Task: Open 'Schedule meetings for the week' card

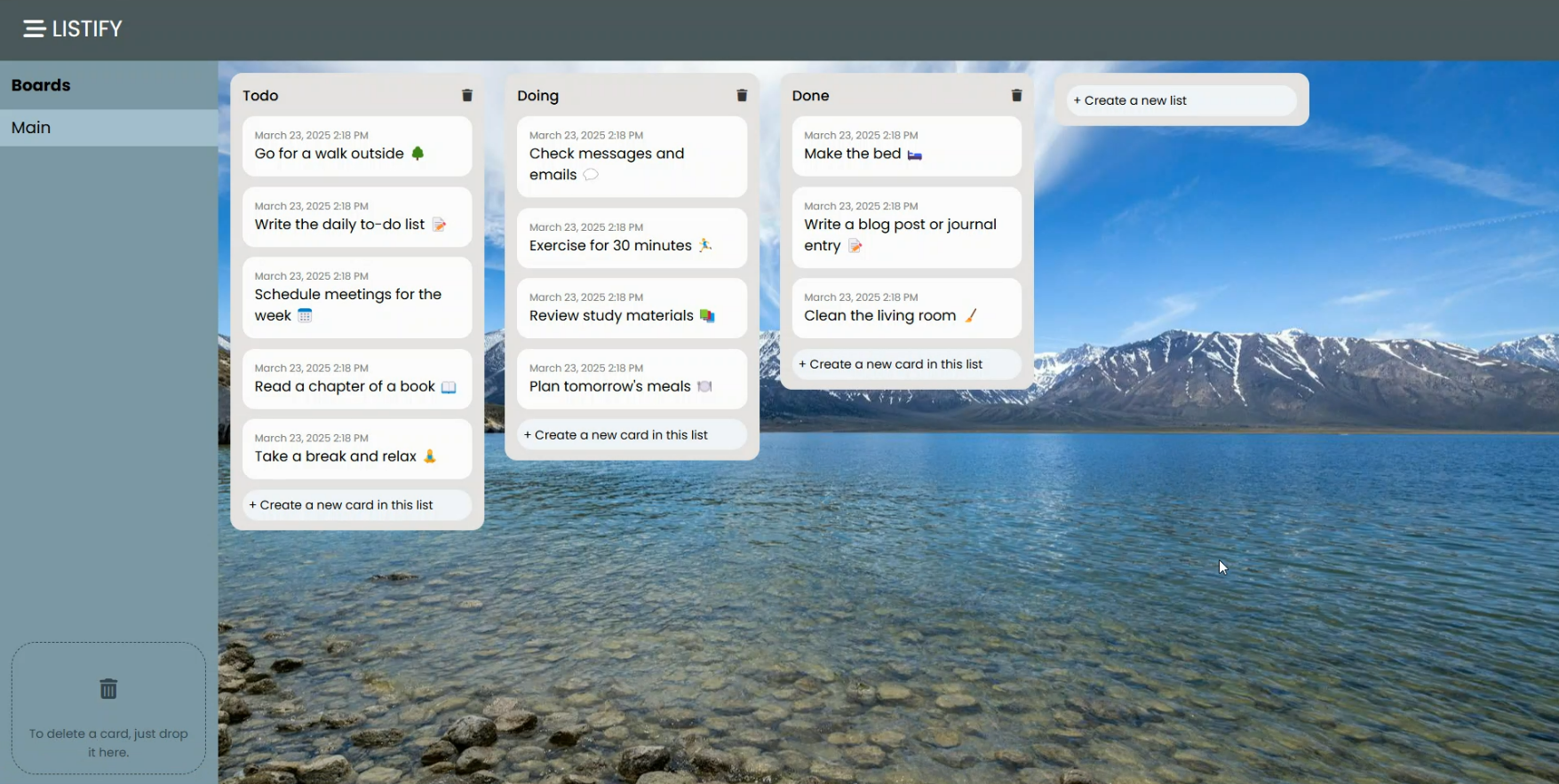Action: coord(356,297)
